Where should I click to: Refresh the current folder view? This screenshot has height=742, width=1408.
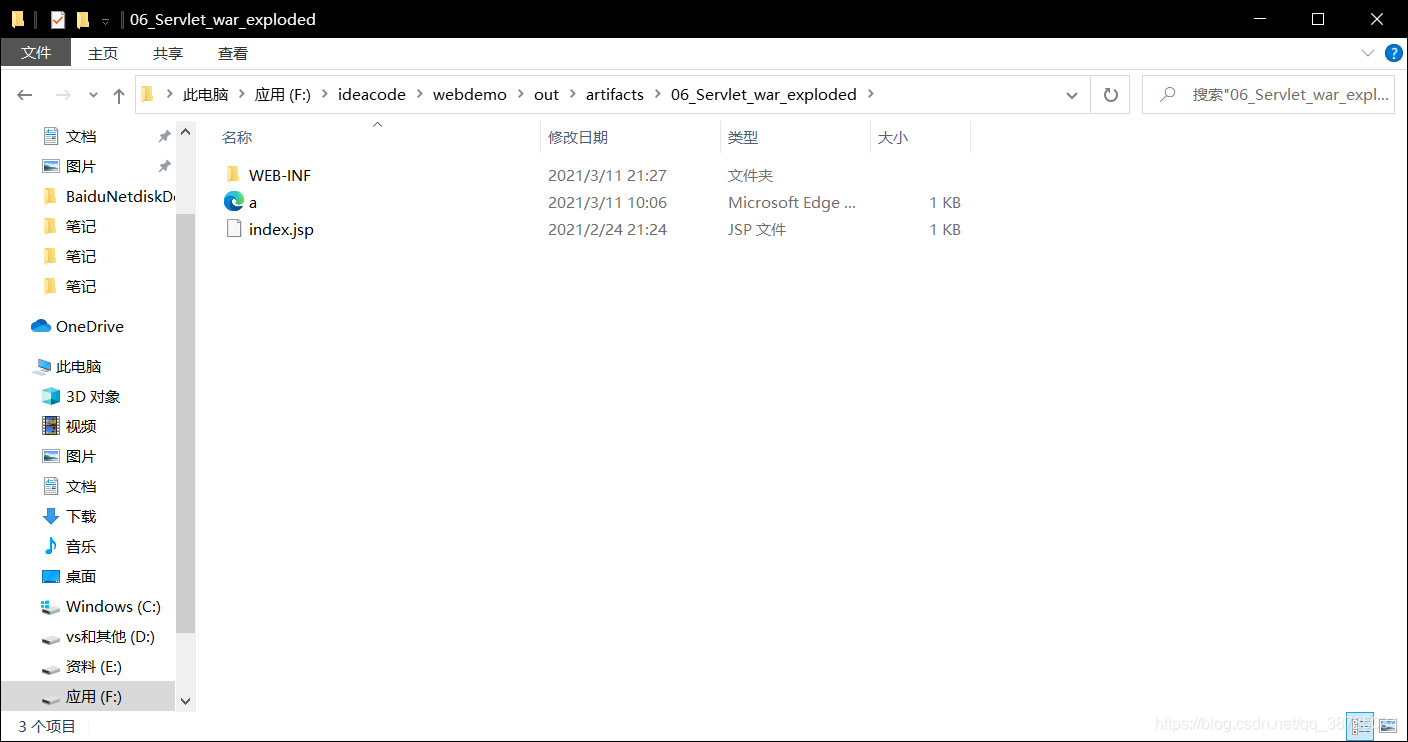click(x=1110, y=95)
